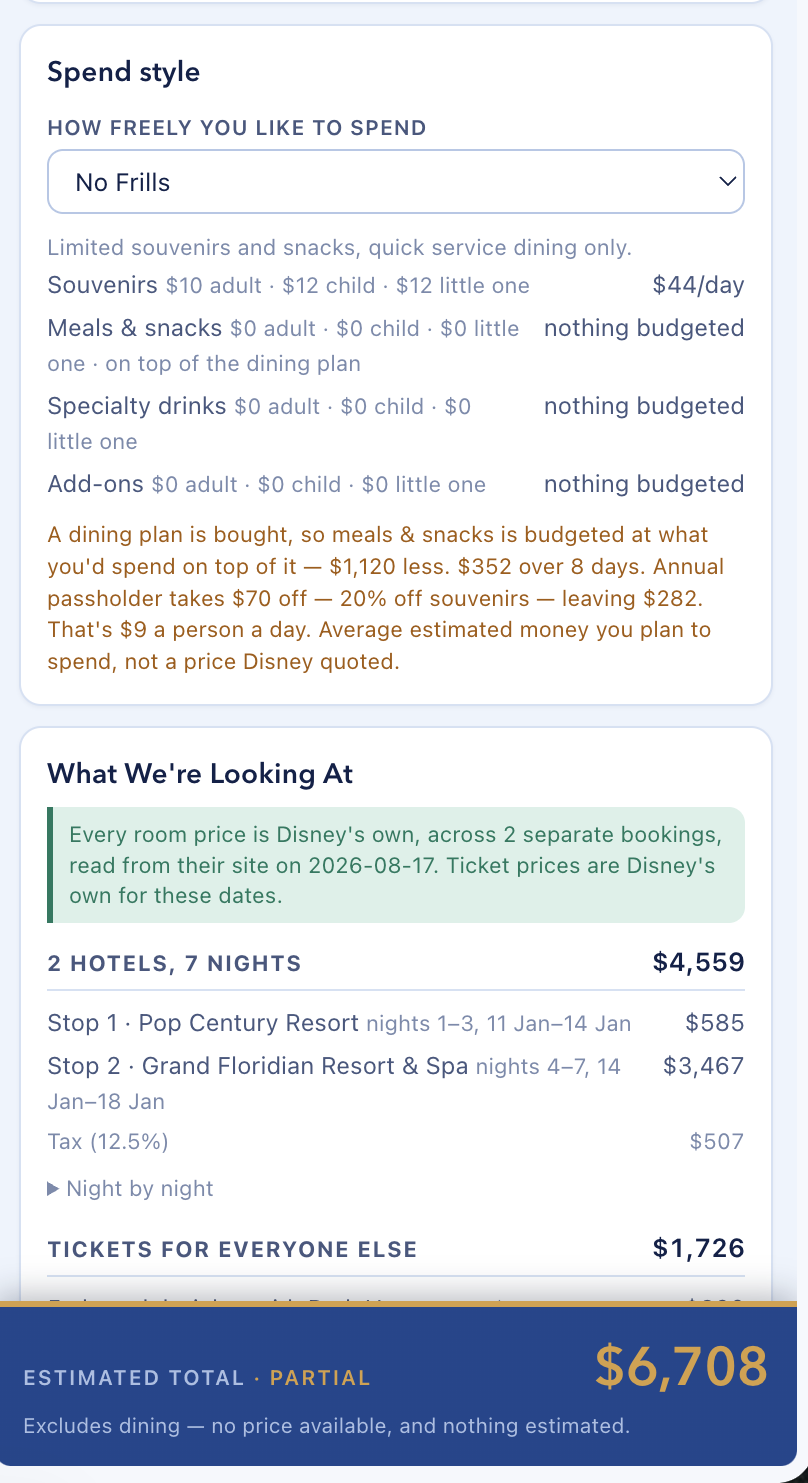The image size is (808, 1483).
Task: Open the No Frills spend style dropdown
Action: click(396, 182)
